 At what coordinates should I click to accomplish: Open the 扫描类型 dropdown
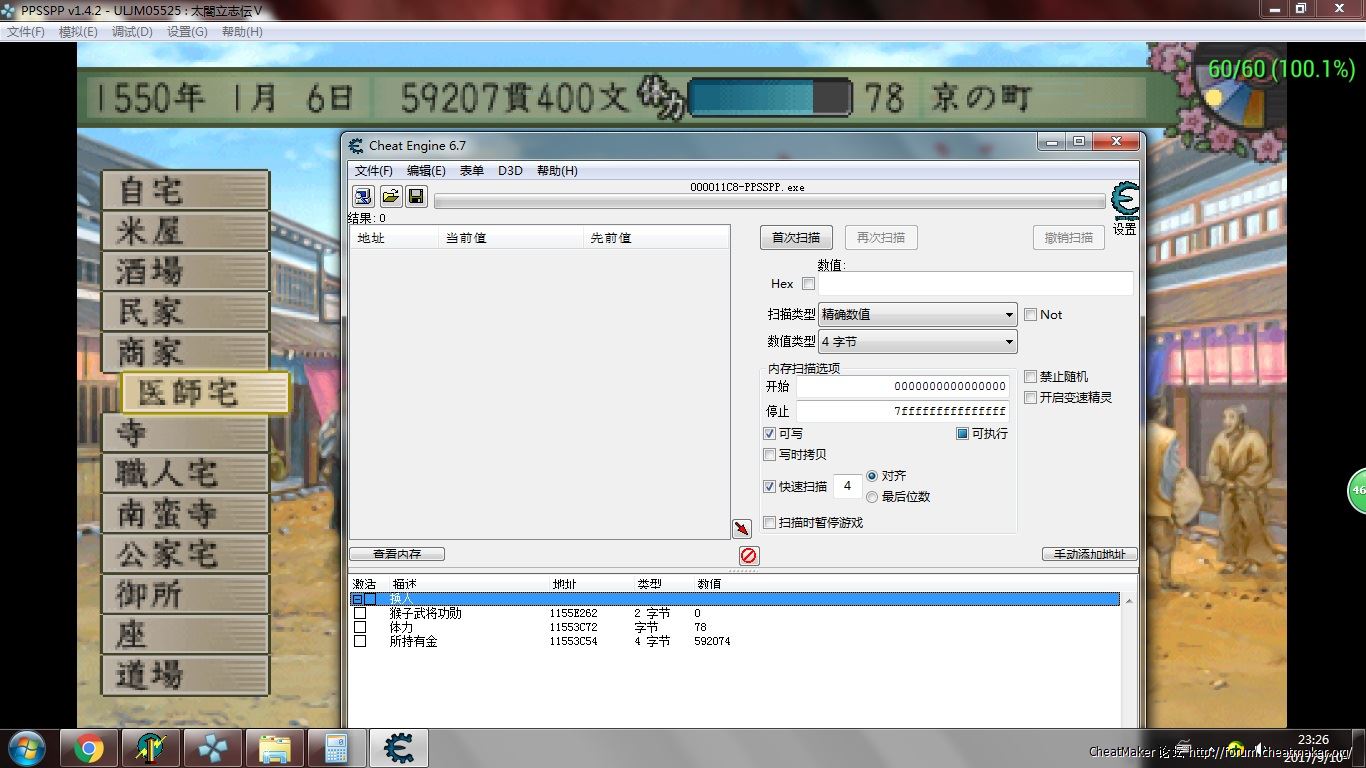(917, 314)
